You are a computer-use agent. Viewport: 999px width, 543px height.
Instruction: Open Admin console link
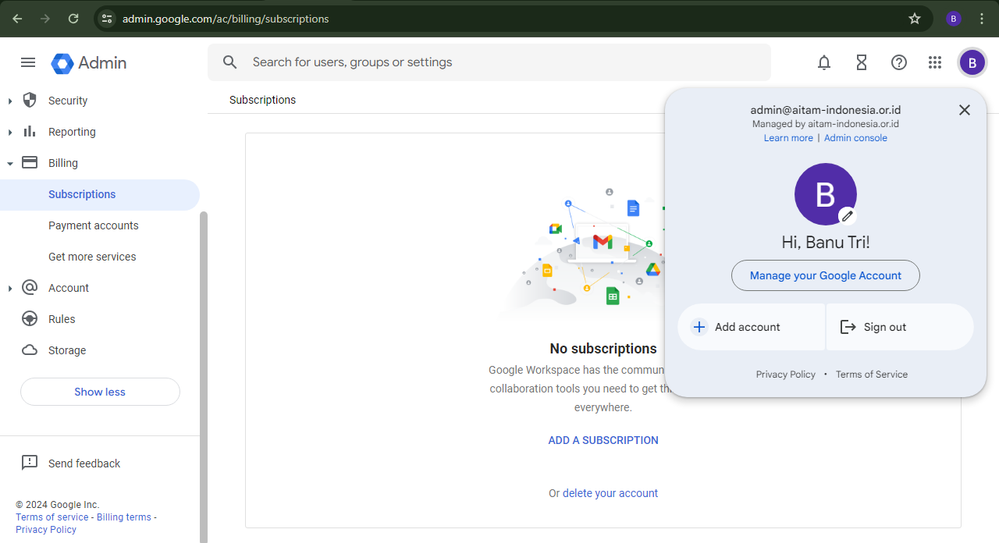[x=855, y=138]
